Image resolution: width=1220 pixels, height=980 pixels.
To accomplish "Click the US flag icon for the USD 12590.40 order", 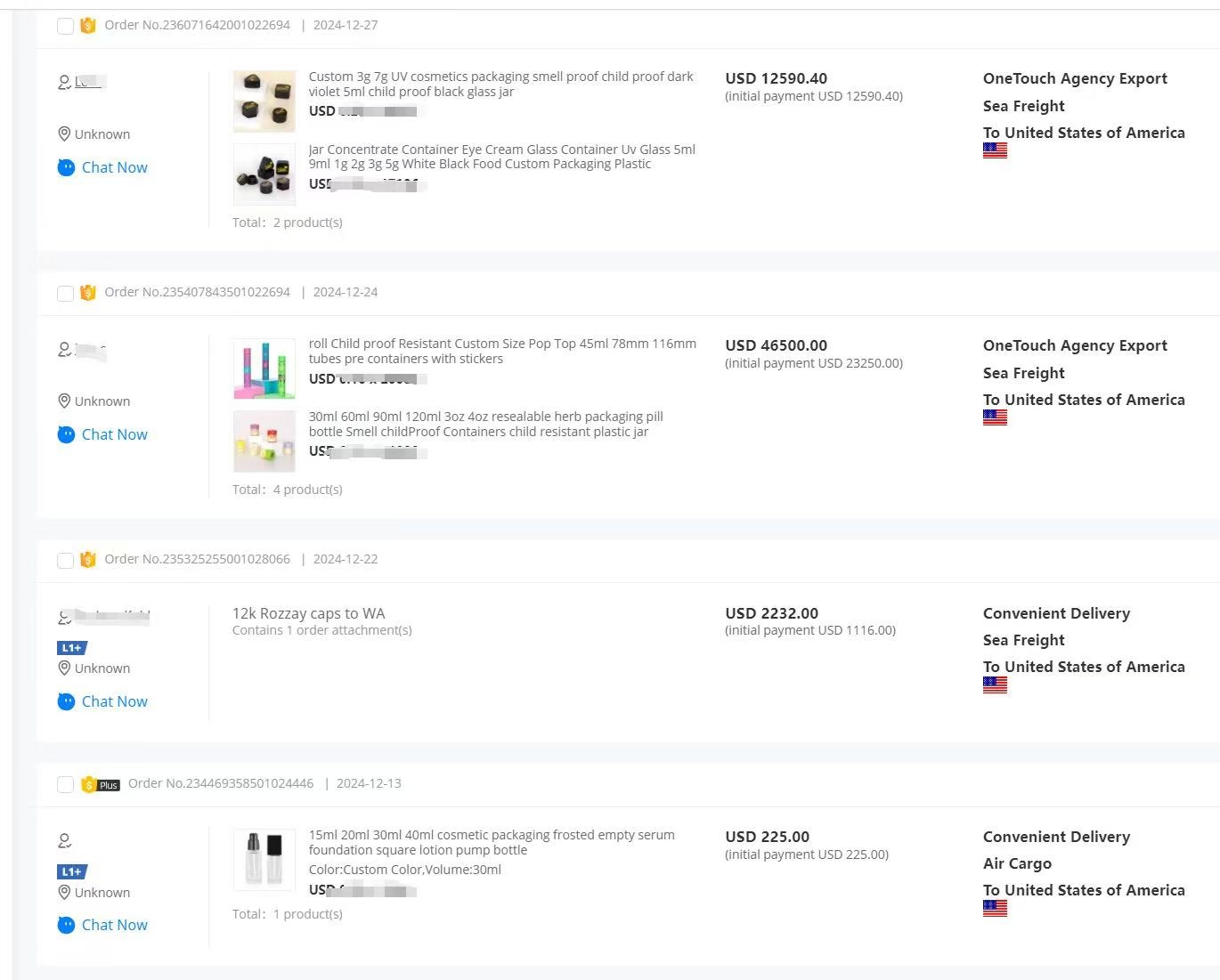I will click(x=995, y=151).
